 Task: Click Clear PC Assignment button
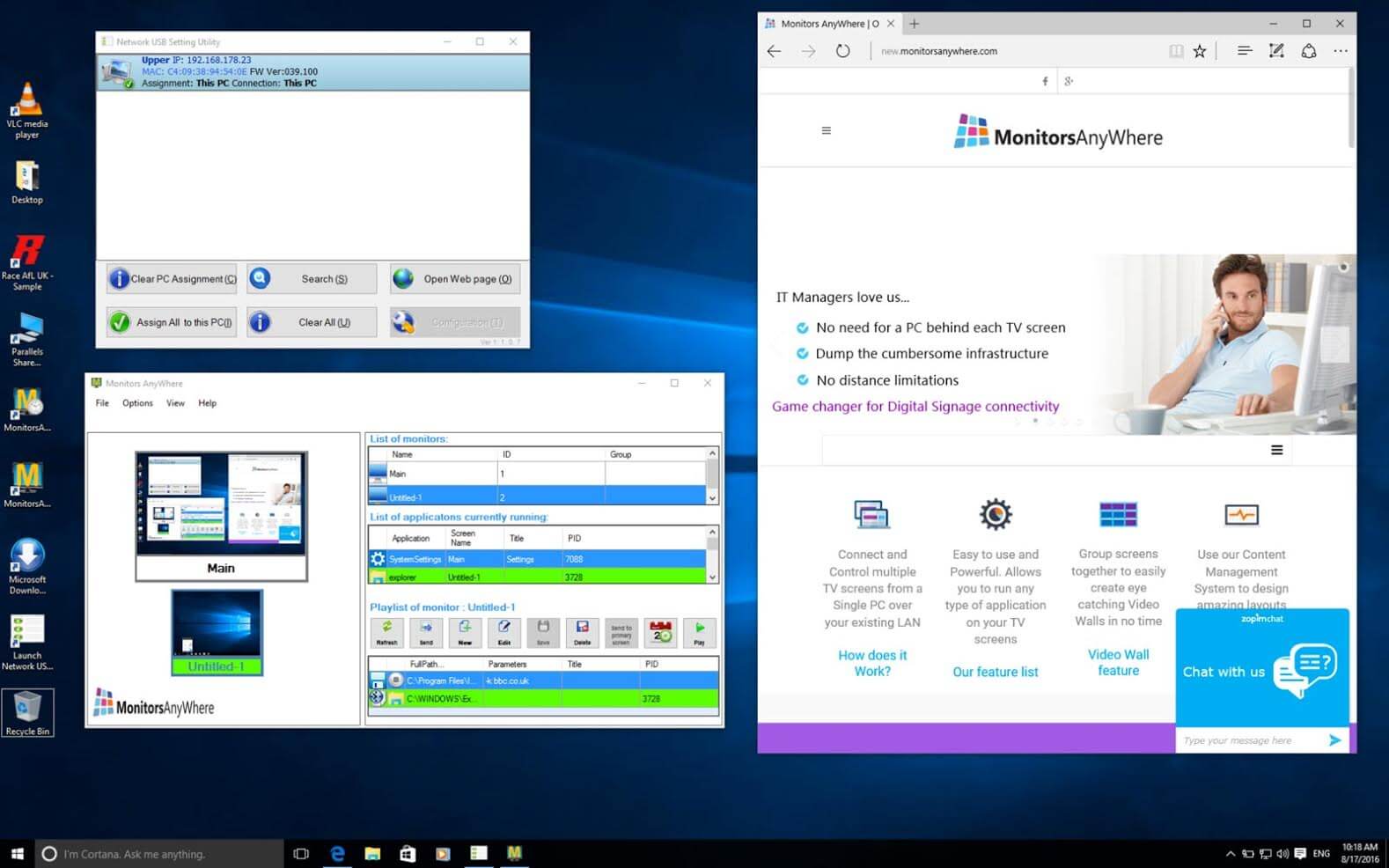(172, 279)
